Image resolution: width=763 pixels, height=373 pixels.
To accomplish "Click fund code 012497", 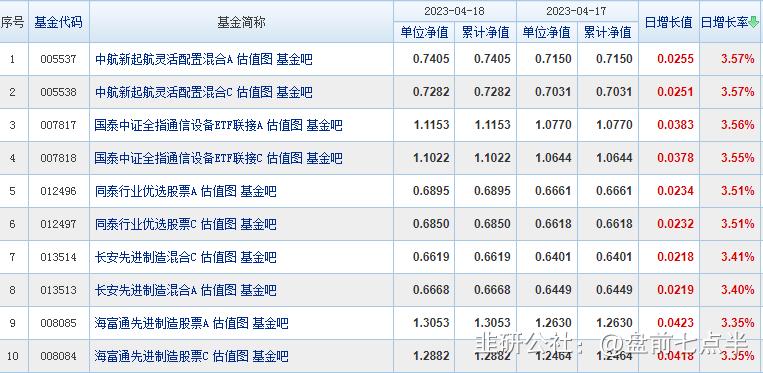I will [x=58, y=224].
